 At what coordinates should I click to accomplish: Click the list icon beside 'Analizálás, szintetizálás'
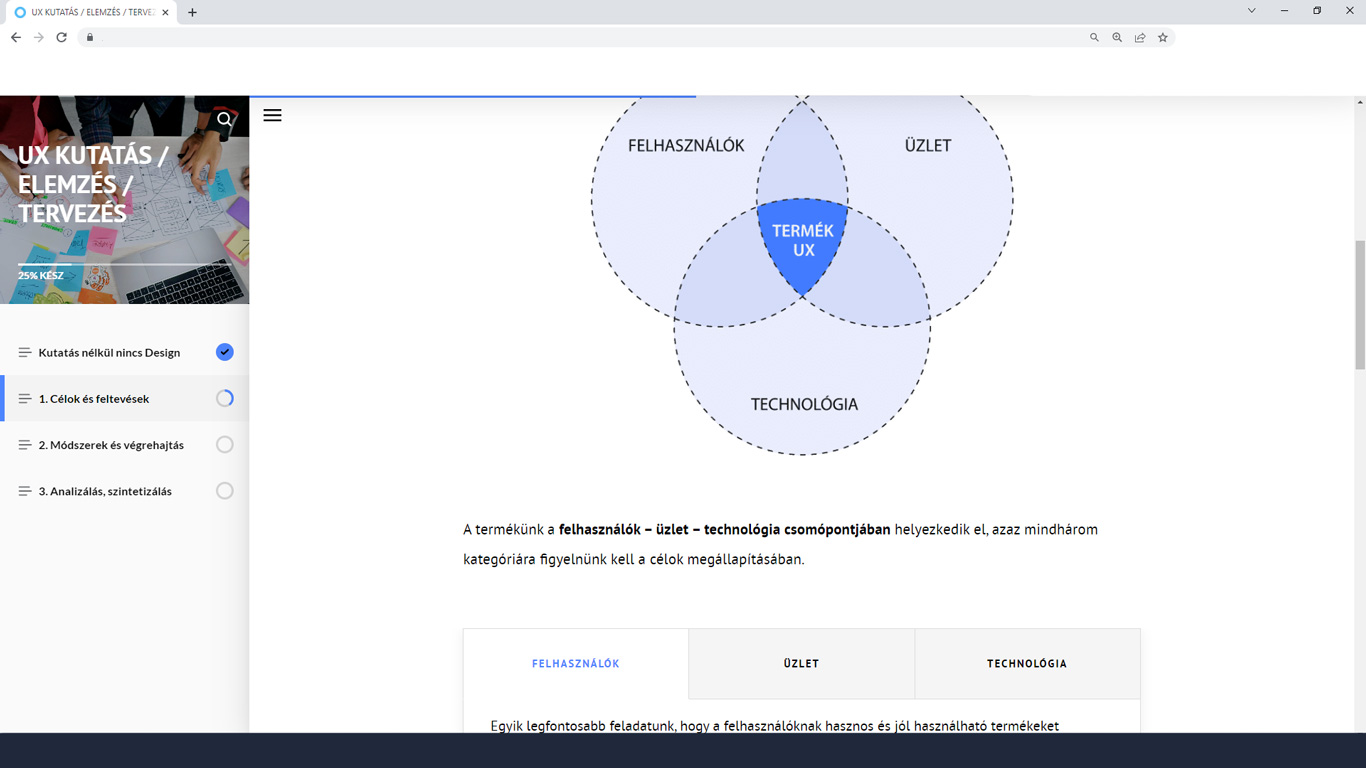tap(24, 490)
